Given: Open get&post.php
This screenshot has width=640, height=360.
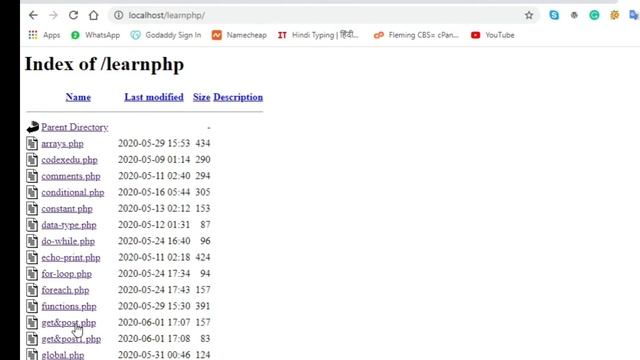Looking at the screenshot, I should (x=69, y=323).
